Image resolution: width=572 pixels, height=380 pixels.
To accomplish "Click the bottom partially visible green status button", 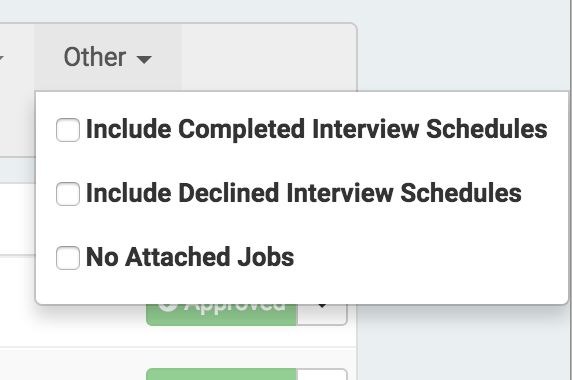I will pyautogui.click(x=221, y=374).
